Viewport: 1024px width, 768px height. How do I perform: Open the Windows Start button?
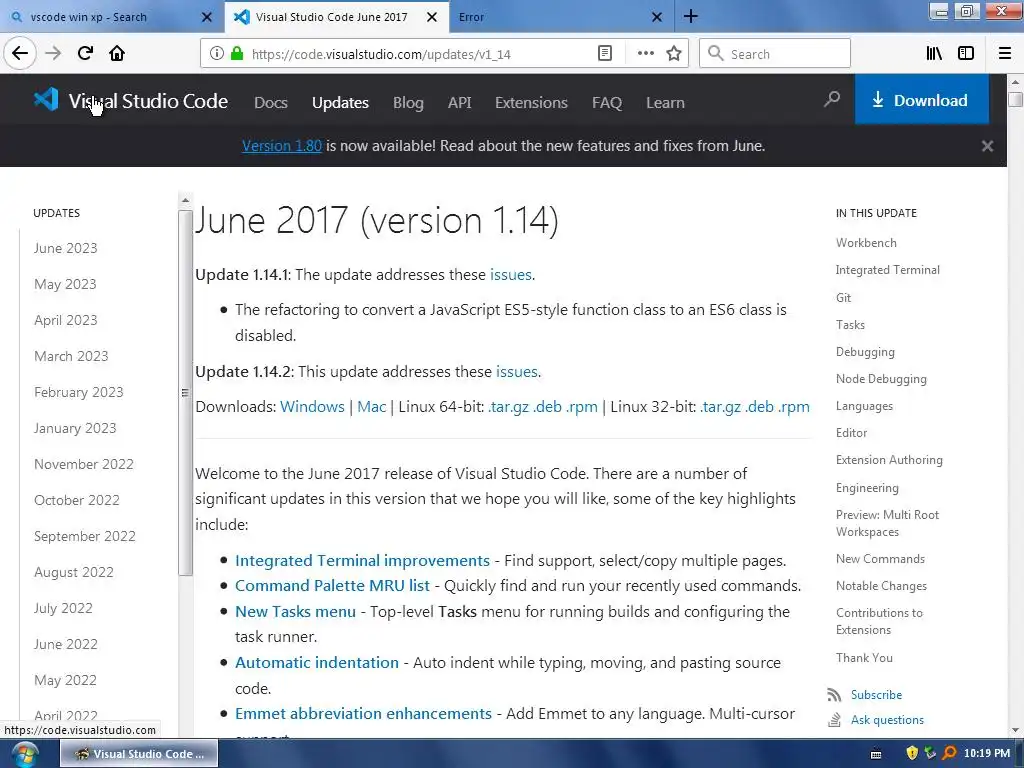(24, 755)
